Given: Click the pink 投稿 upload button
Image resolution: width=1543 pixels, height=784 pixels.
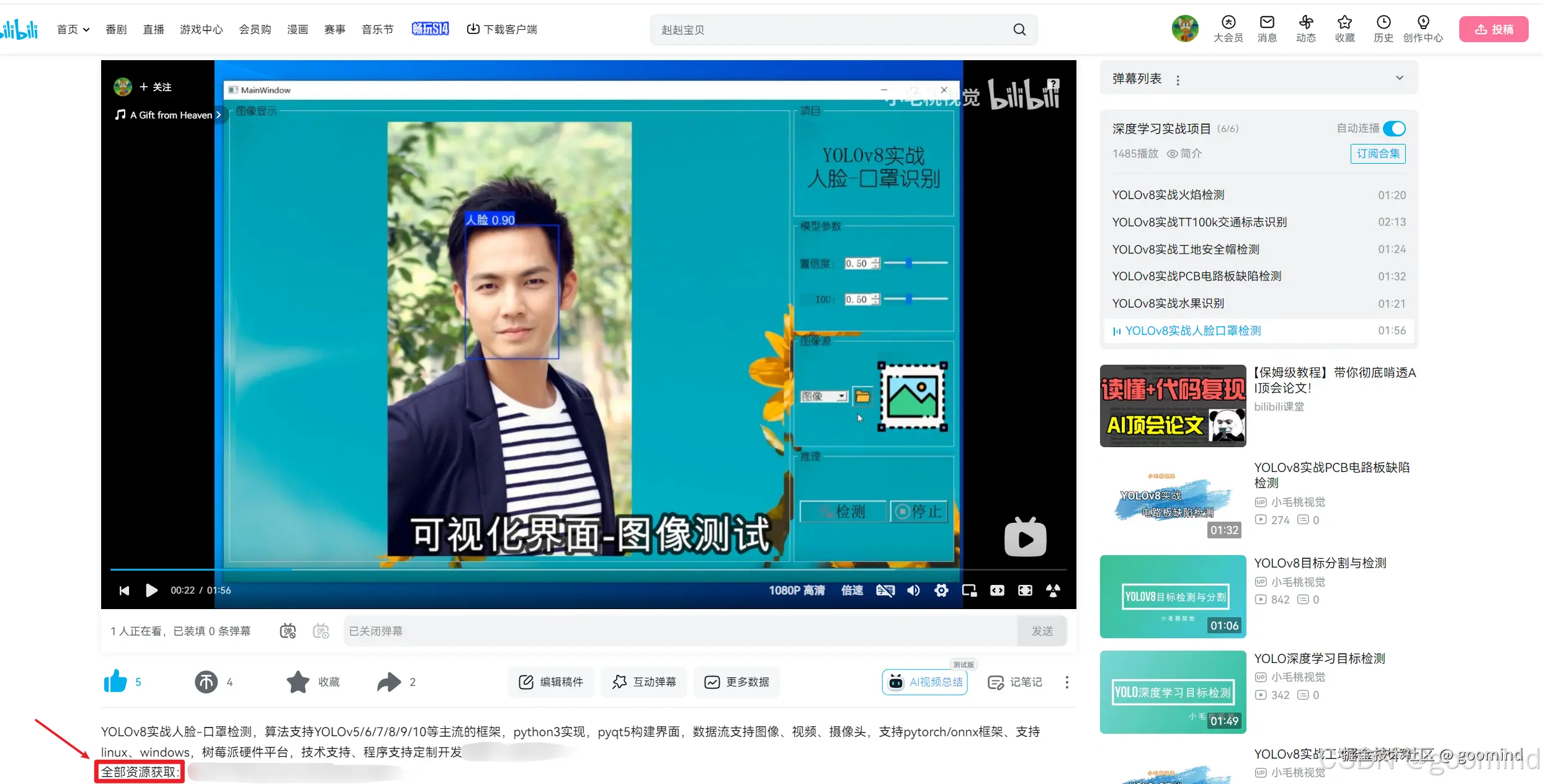Looking at the screenshot, I should coord(1493,29).
